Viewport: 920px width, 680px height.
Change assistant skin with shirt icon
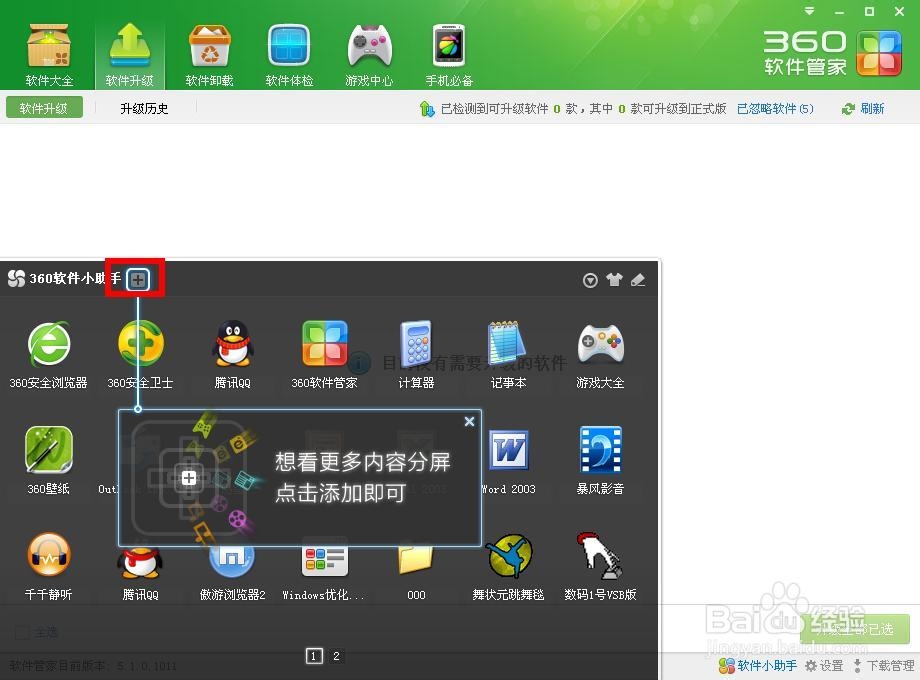click(614, 280)
